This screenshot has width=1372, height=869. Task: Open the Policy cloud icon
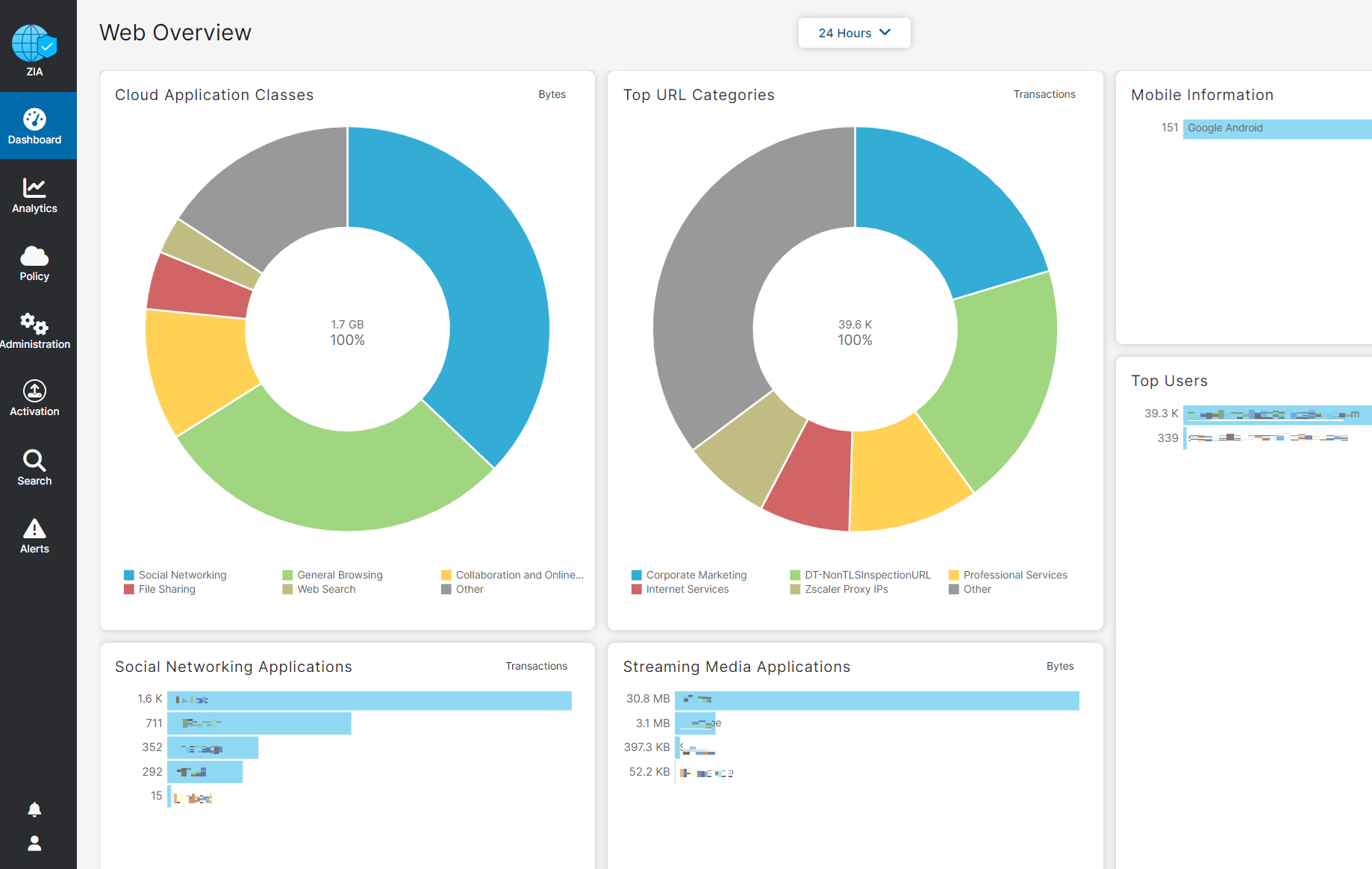[x=34, y=256]
